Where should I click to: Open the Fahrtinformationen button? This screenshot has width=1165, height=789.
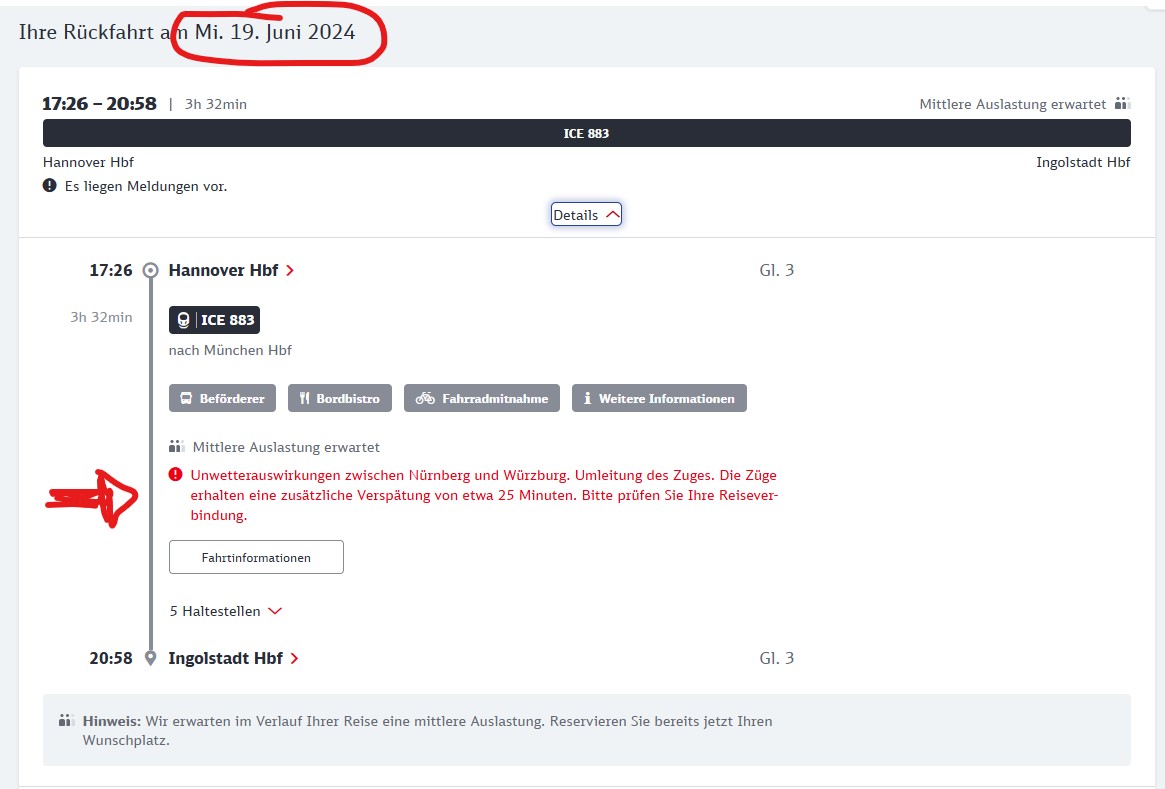pos(256,557)
